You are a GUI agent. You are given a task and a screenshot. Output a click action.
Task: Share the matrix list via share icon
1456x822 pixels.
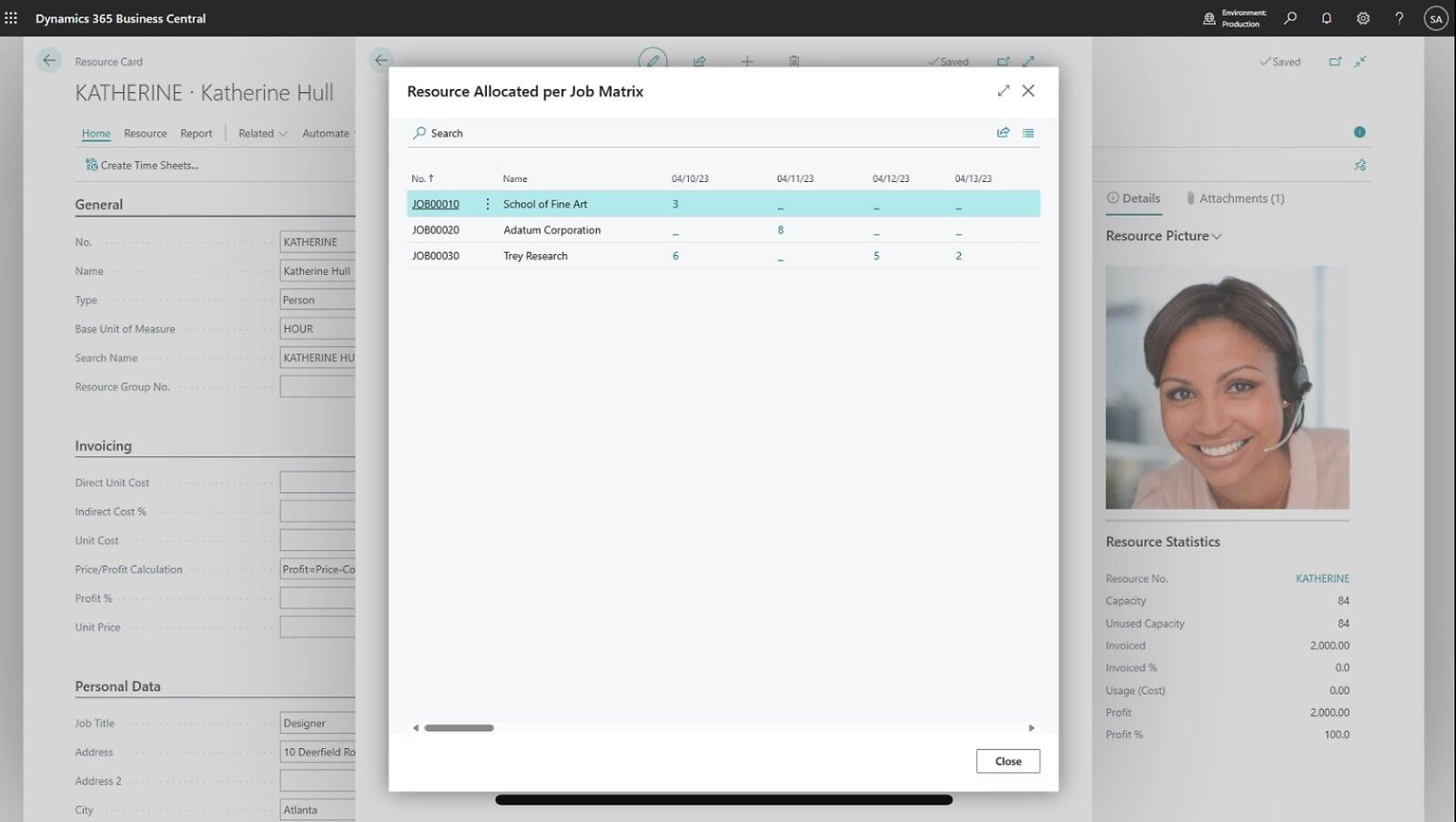pyautogui.click(x=1003, y=133)
